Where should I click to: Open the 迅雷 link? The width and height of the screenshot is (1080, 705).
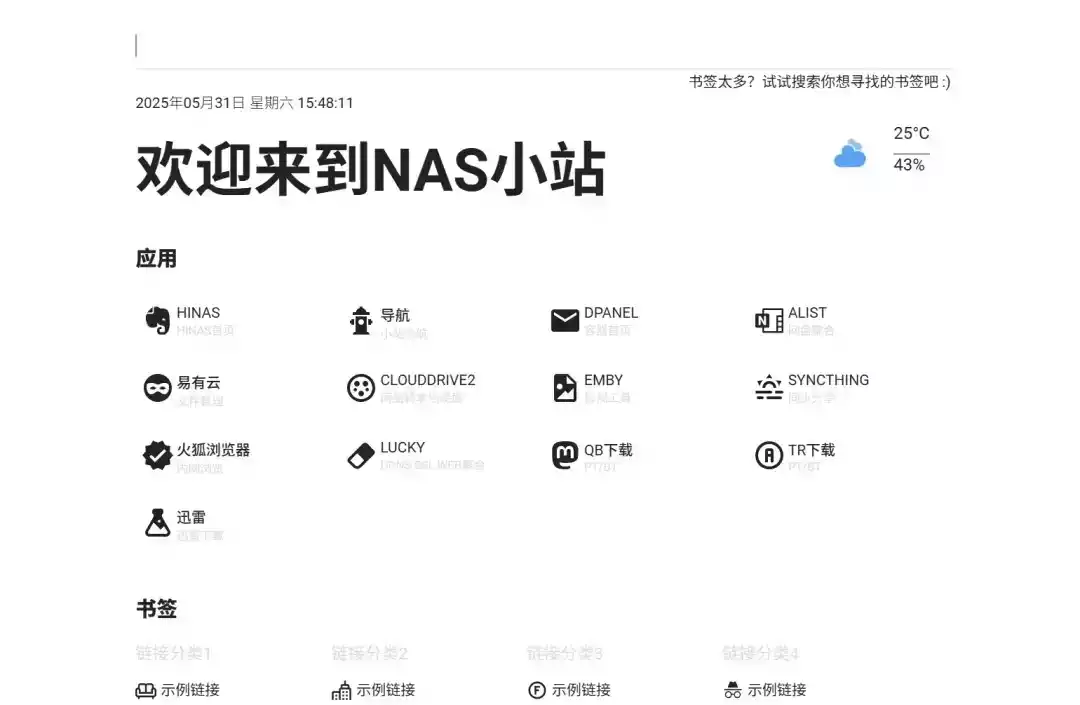point(191,517)
